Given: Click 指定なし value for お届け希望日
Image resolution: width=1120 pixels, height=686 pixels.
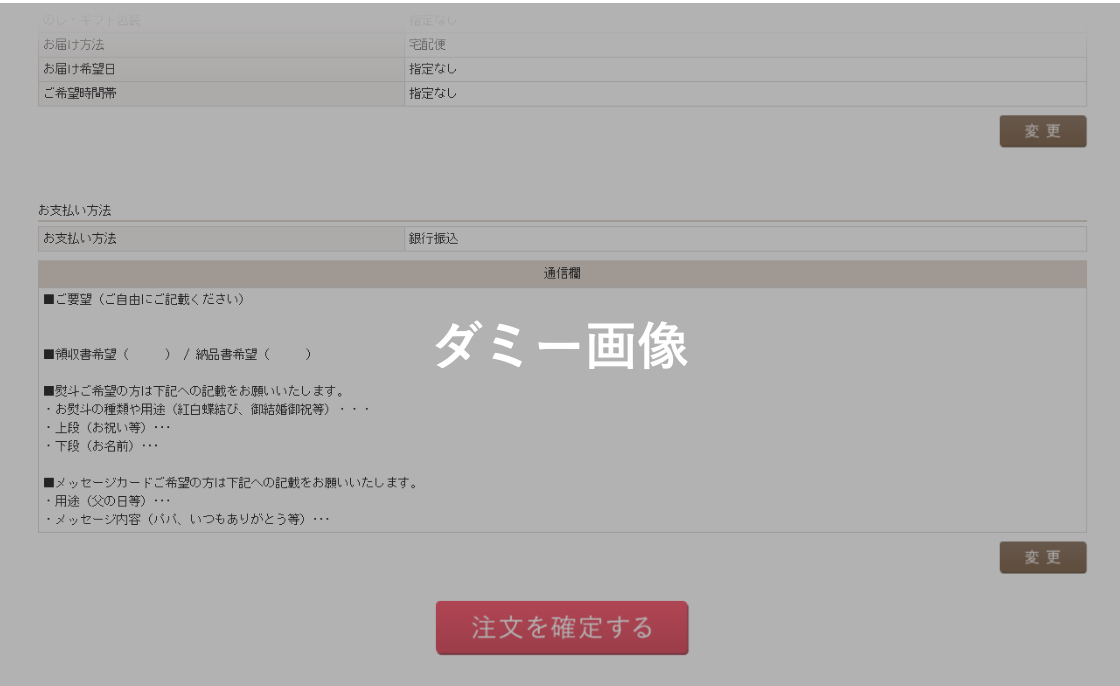Looking at the screenshot, I should [x=432, y=69].
